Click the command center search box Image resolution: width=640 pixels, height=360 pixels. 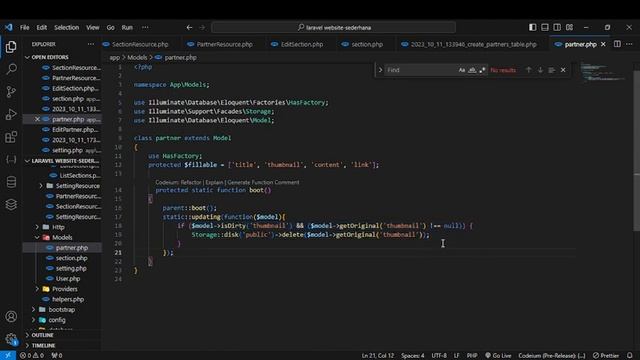[x=333, y=27]
